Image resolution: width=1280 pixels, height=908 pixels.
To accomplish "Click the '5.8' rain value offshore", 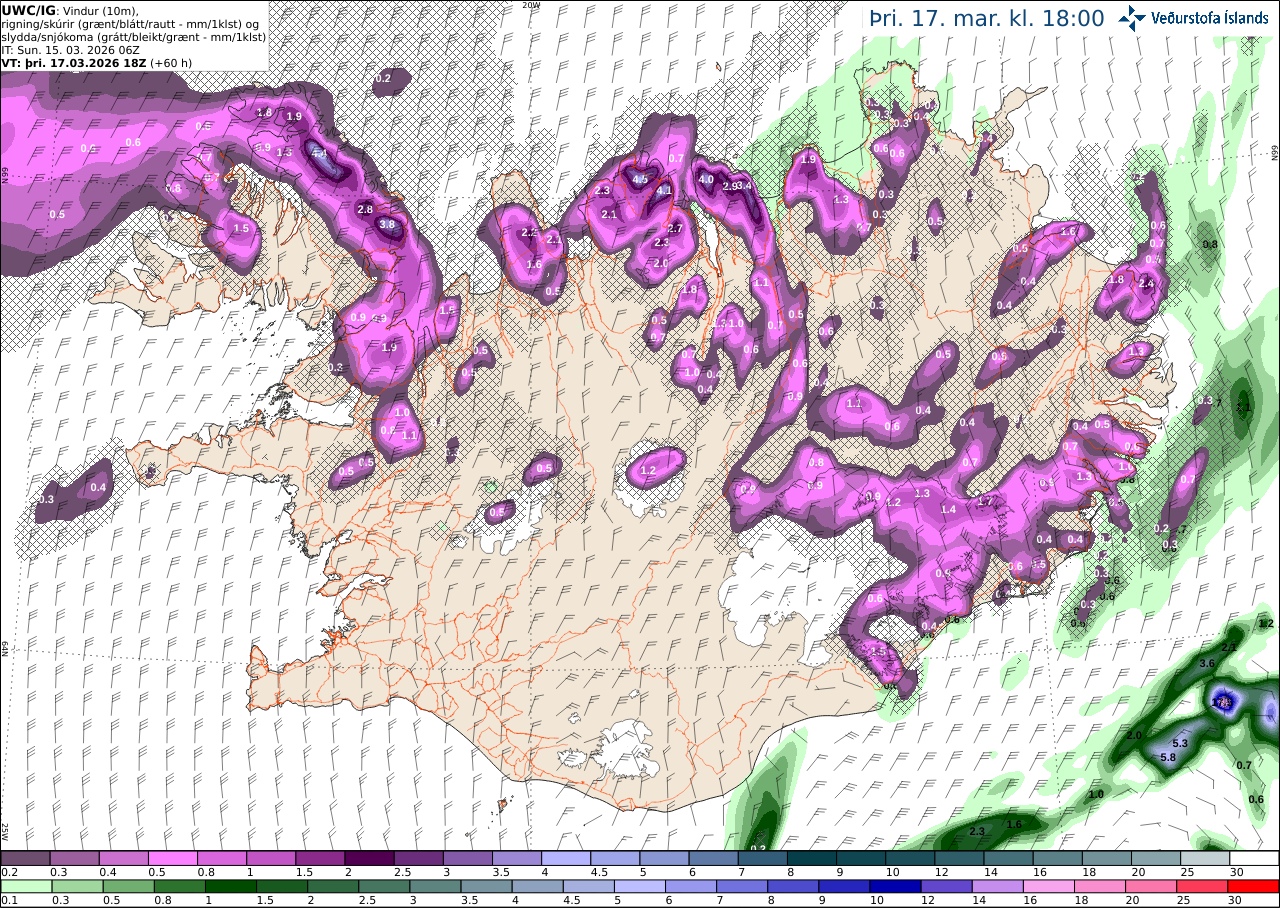I will pyautogui.click(x=1168, y=758).
